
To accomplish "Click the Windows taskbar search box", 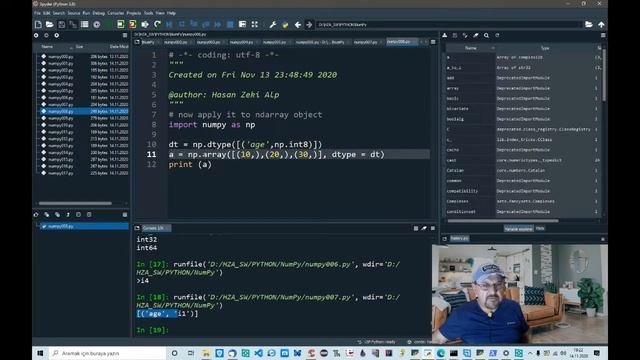I will click(x=107, y=353).
